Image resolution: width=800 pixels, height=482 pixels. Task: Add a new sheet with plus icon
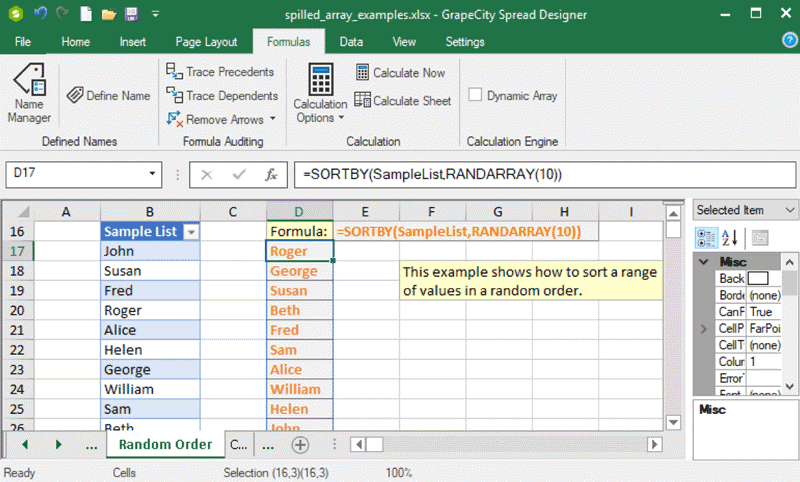(300, 444)
